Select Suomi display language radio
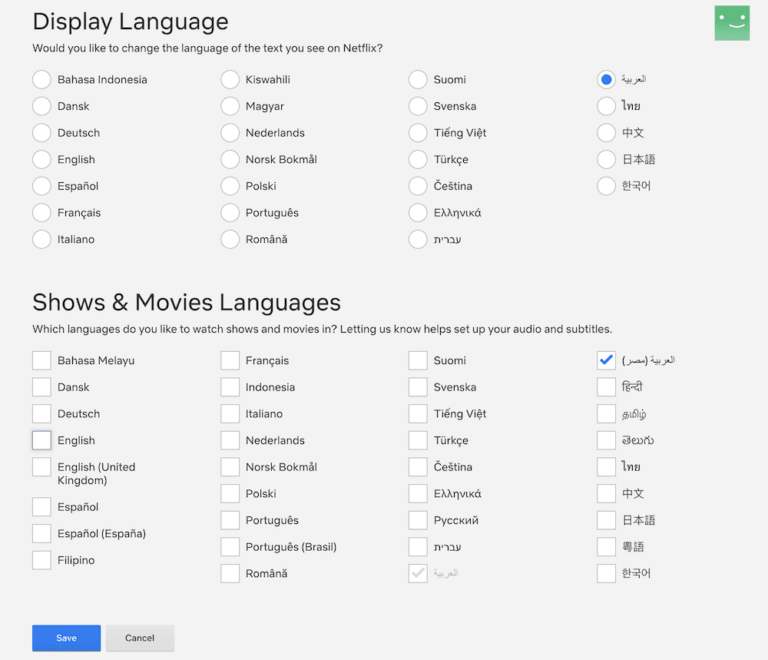Viewport: 768px width, 660px height. 418,79
